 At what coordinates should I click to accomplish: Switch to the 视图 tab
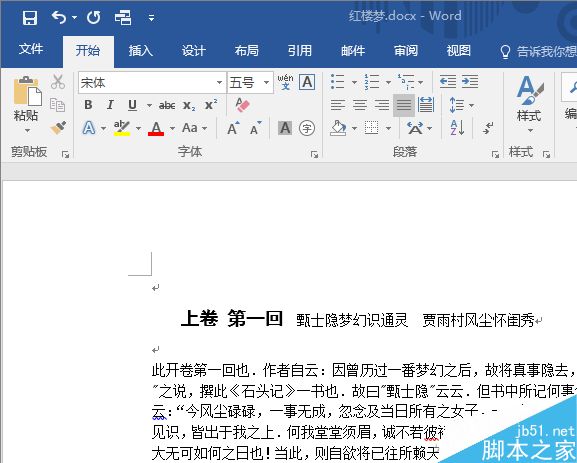[459, 50]
